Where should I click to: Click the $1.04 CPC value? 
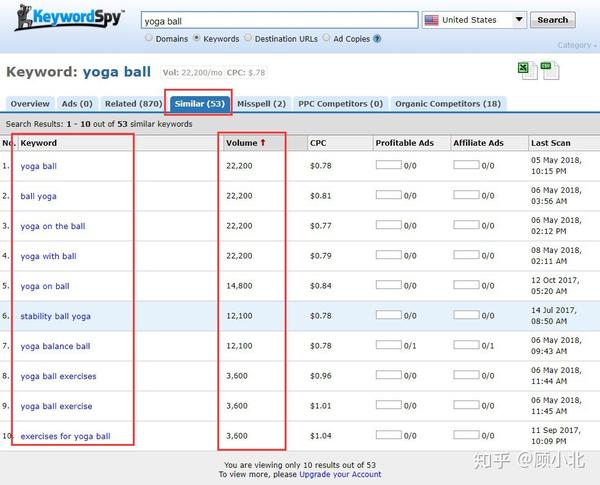click(321, 436)
